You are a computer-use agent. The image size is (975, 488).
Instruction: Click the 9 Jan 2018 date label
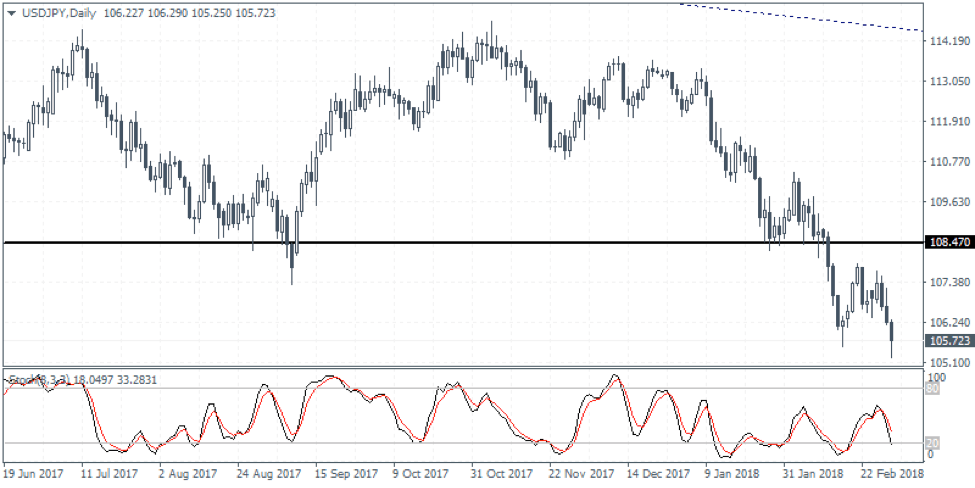point(733,471)
